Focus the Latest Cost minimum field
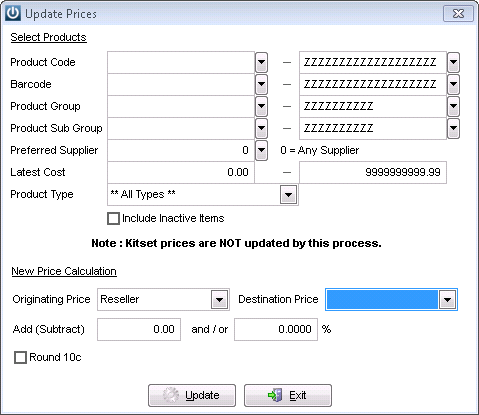Viewport: 479px width, 415px height. tap(181, 172)
